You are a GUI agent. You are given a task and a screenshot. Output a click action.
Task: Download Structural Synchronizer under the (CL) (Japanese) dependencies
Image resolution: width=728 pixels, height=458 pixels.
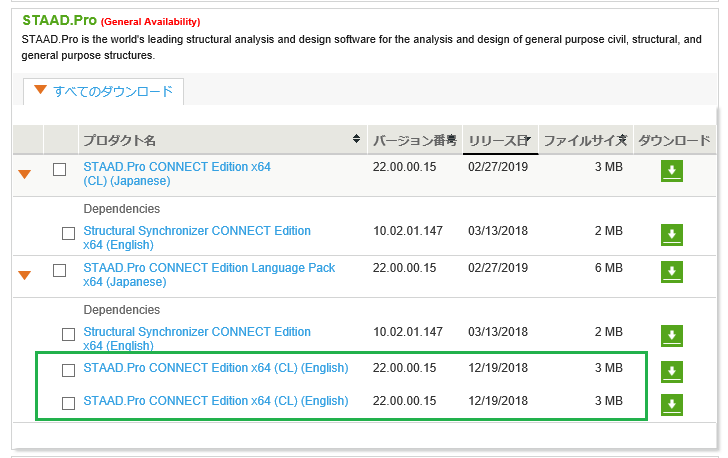click(671, 235)
